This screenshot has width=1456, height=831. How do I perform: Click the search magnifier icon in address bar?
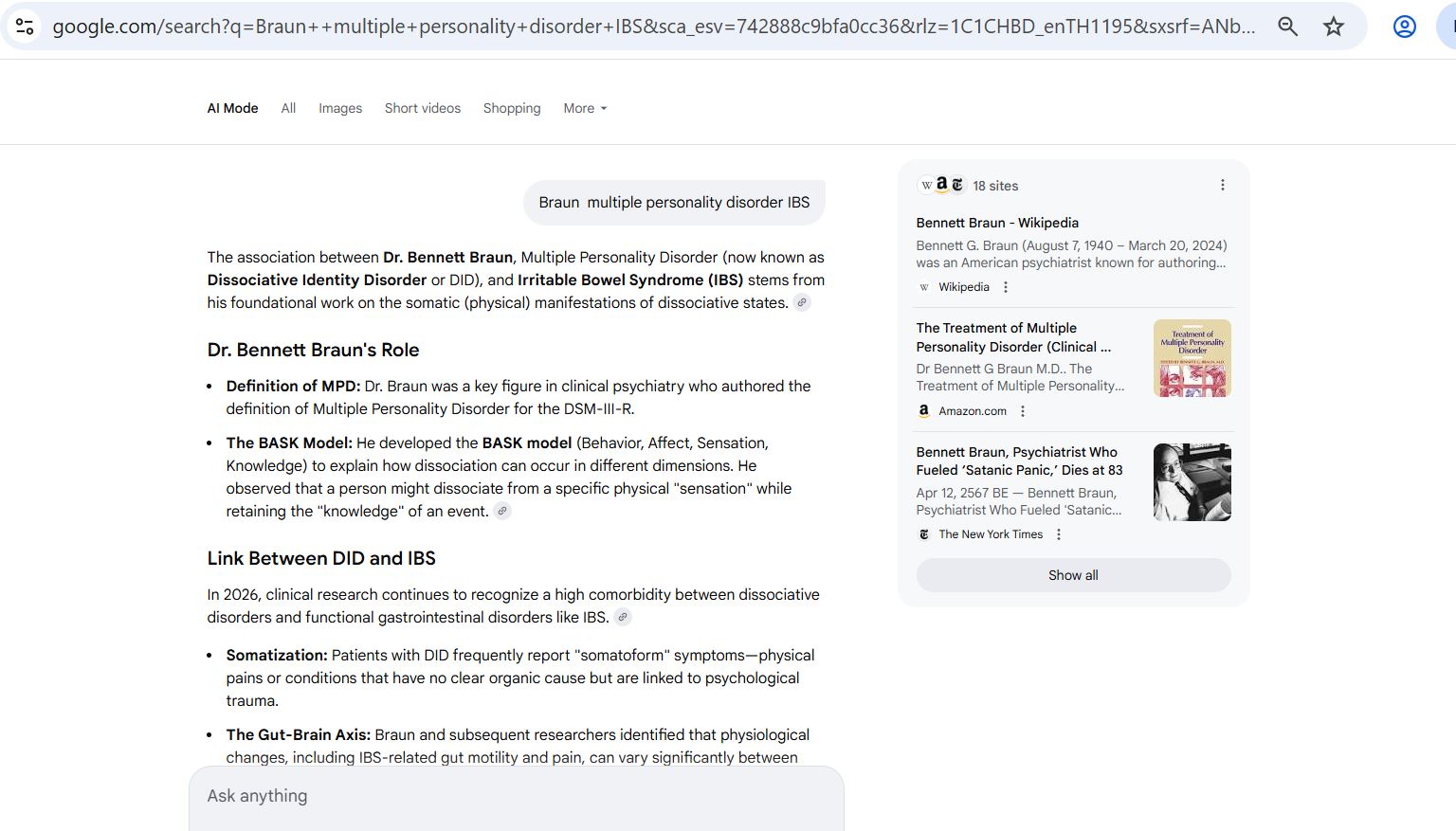pos(1287,27)
